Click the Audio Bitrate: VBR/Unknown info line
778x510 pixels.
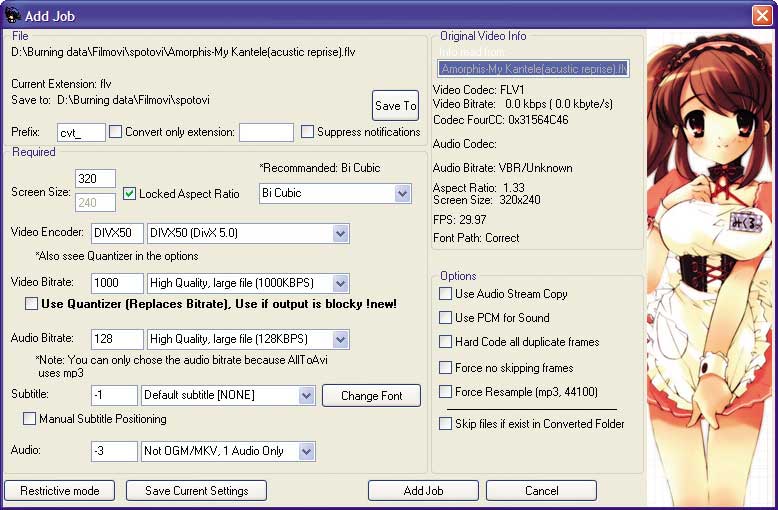point(502,168)
